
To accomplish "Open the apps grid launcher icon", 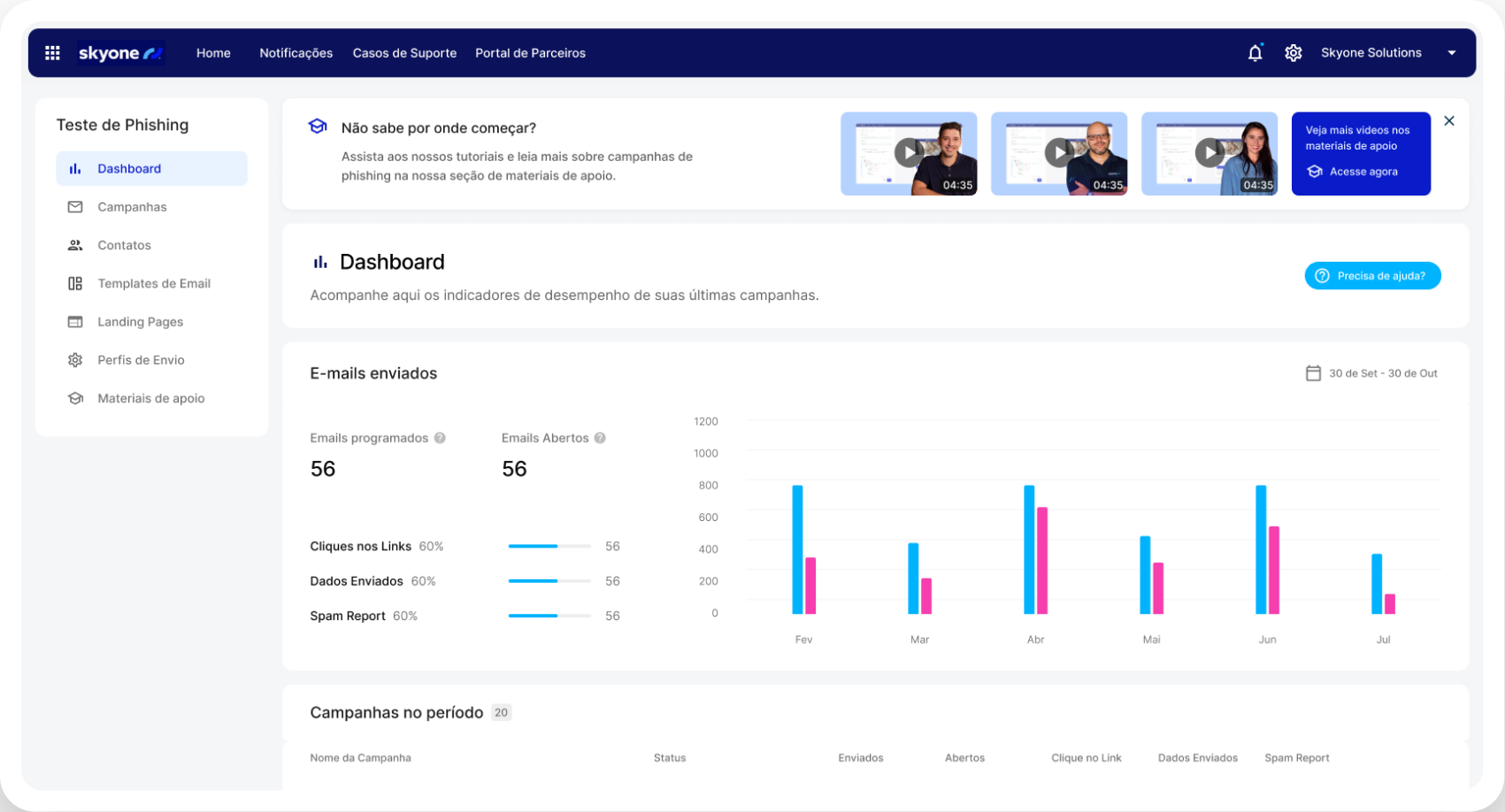I will point(52,53).
